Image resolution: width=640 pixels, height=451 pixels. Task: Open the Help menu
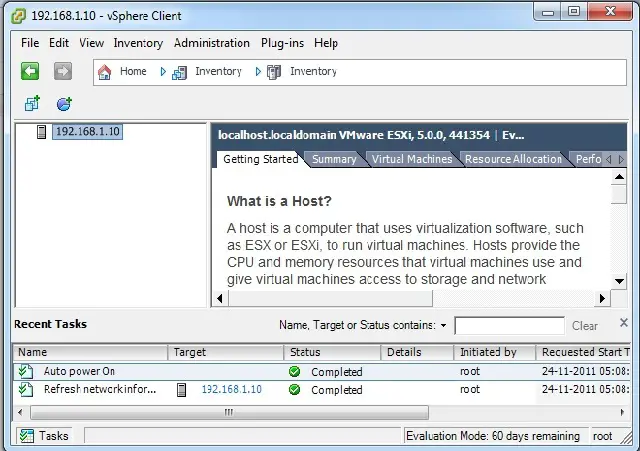326,43
